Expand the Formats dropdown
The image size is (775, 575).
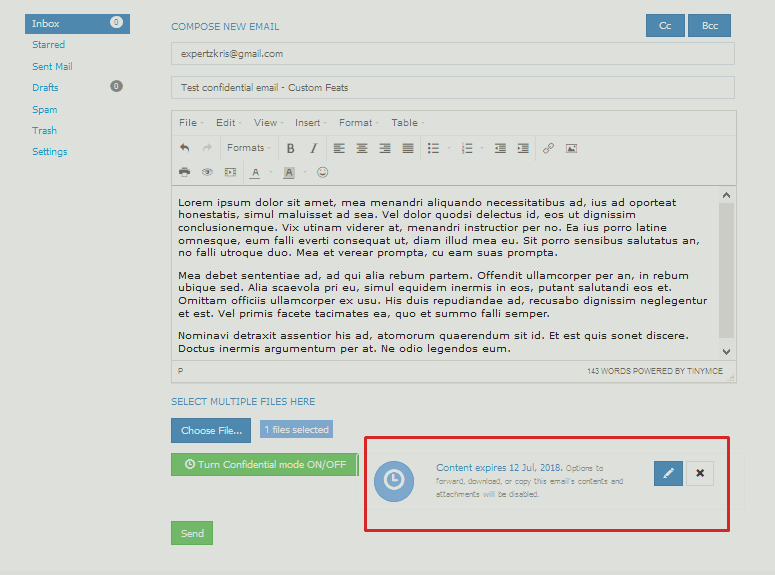tap(248, 148)
